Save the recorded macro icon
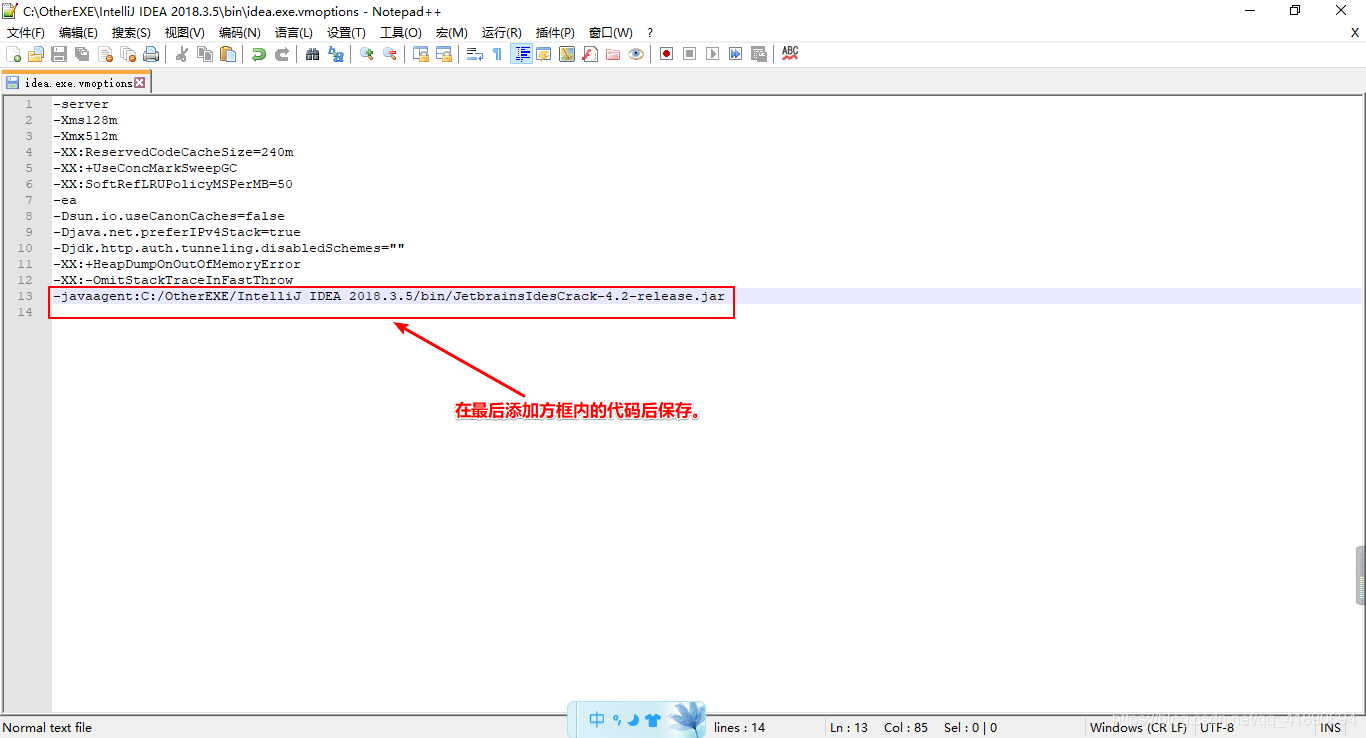The width and height of the screenshot is (1366, 738). pos(759,54)
